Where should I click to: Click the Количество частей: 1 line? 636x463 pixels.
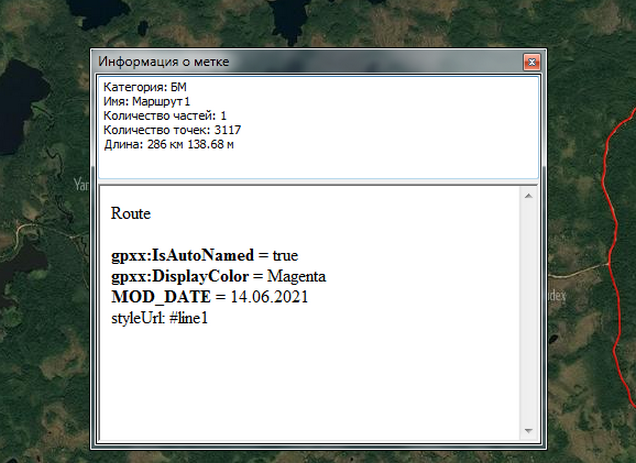coord(165,116)
